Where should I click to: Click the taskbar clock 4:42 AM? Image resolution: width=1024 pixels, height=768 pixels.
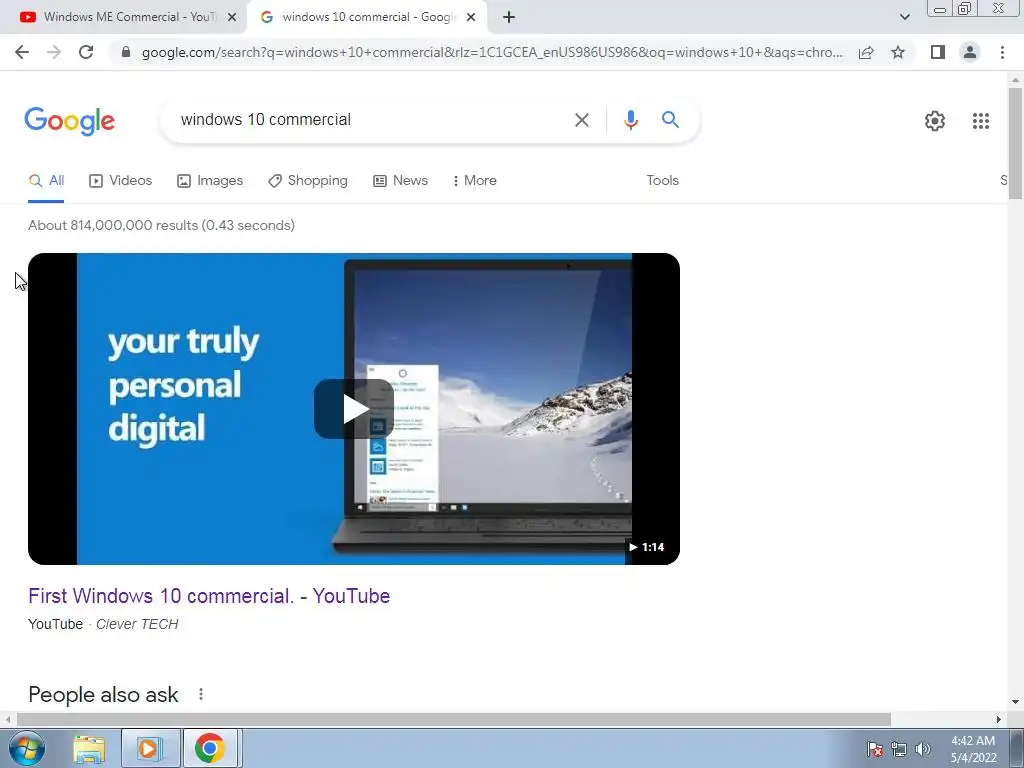click(973, 749)
